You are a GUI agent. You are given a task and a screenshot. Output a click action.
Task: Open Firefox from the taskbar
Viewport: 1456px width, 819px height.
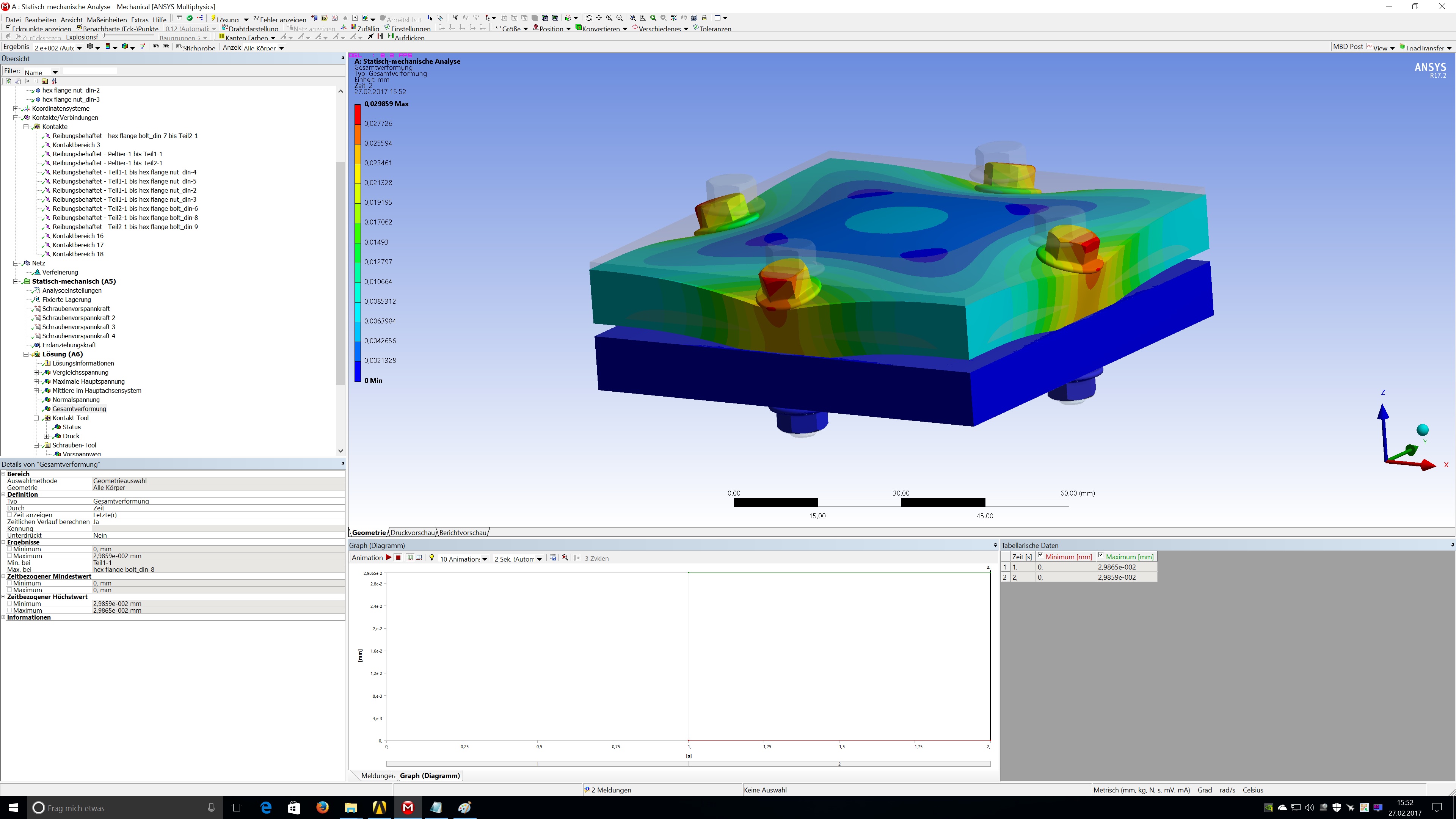(322, 808)
